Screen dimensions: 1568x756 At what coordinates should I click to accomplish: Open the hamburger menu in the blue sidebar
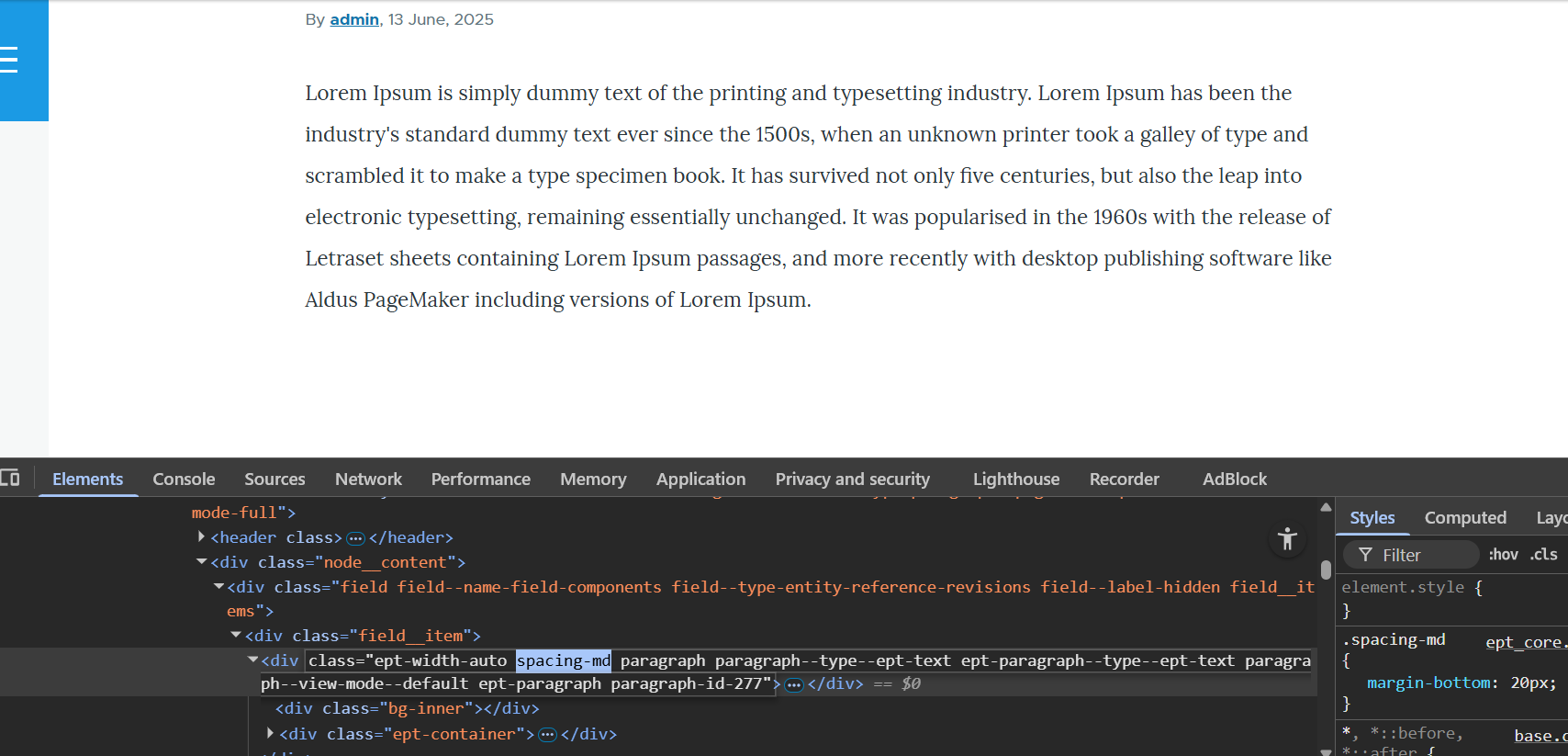tap(9, 60)
